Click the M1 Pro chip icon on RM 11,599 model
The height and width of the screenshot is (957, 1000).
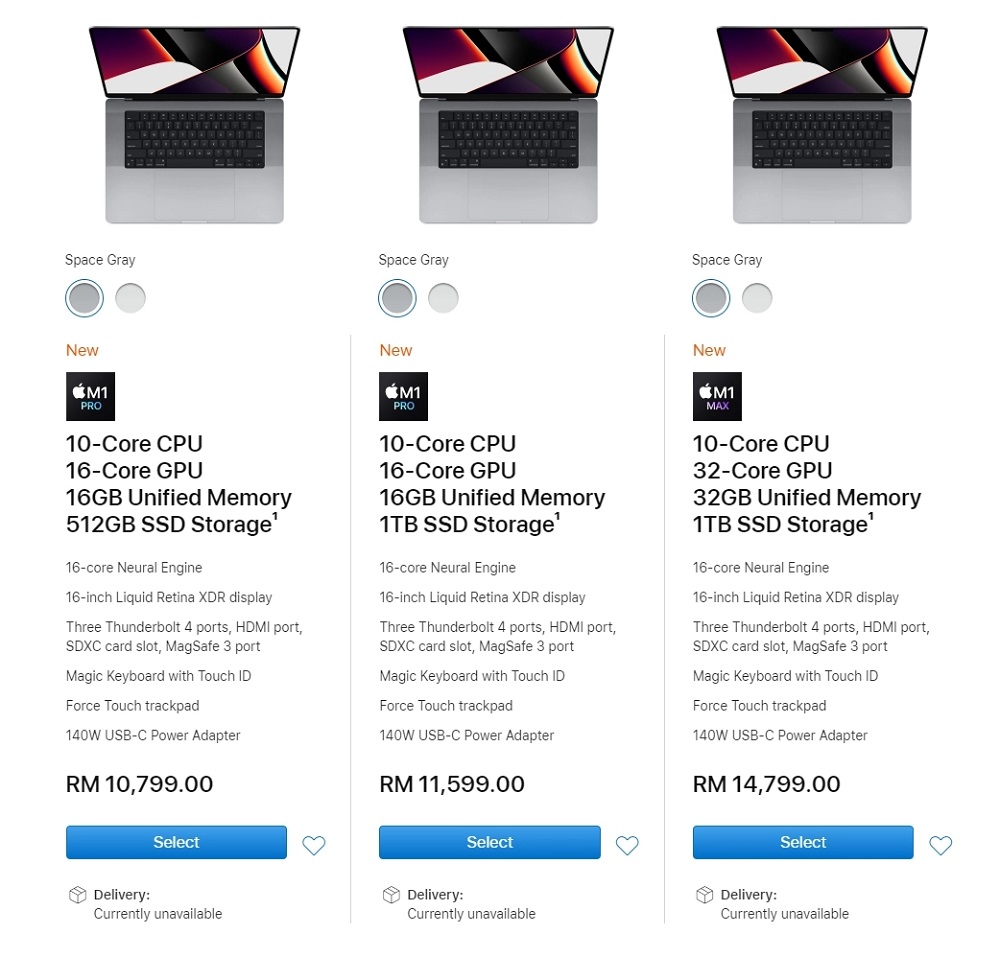404,397
